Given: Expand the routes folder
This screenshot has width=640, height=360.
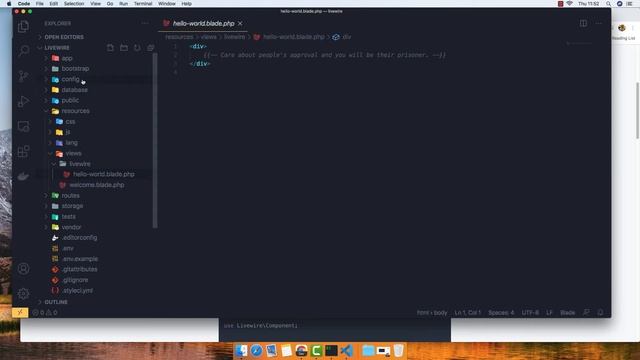Looking at the screenshot, I should pyautogui.click(x=70, y=196).
